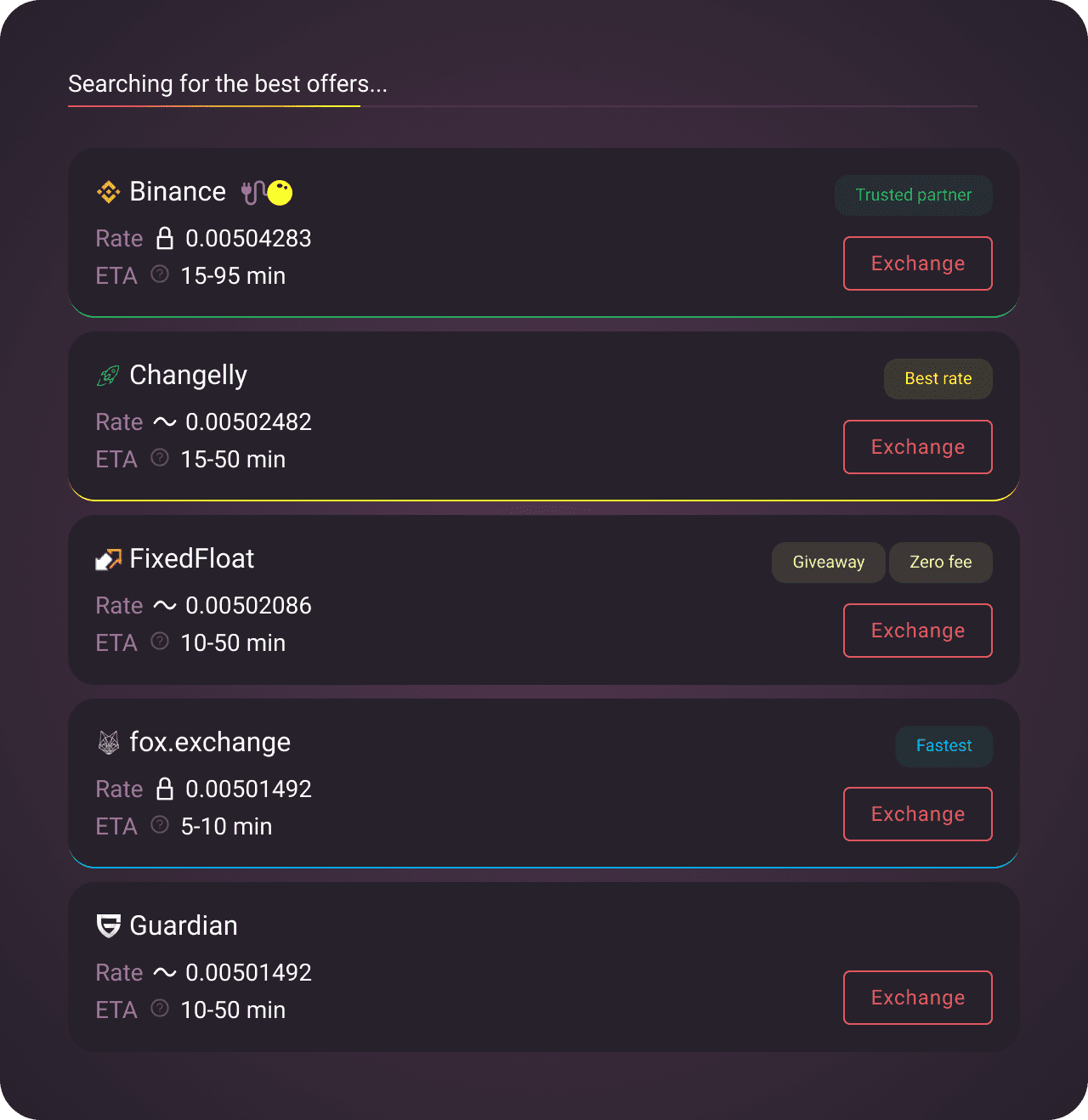Click the ETA help icon in Guardian offer
The height and width of the screenshot is (1120, 1088).
[x=160, y=1008]
